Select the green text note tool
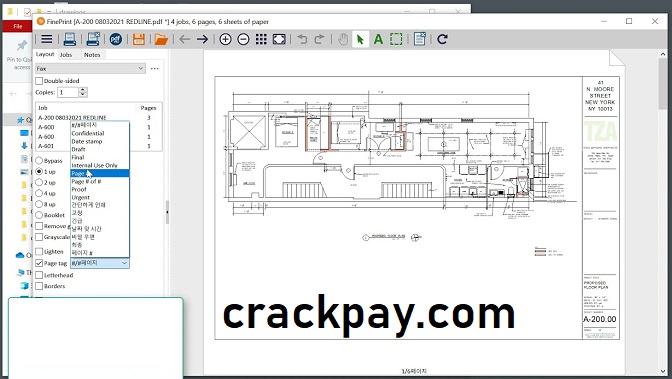The image size is (672, 379). pos(378,39)
